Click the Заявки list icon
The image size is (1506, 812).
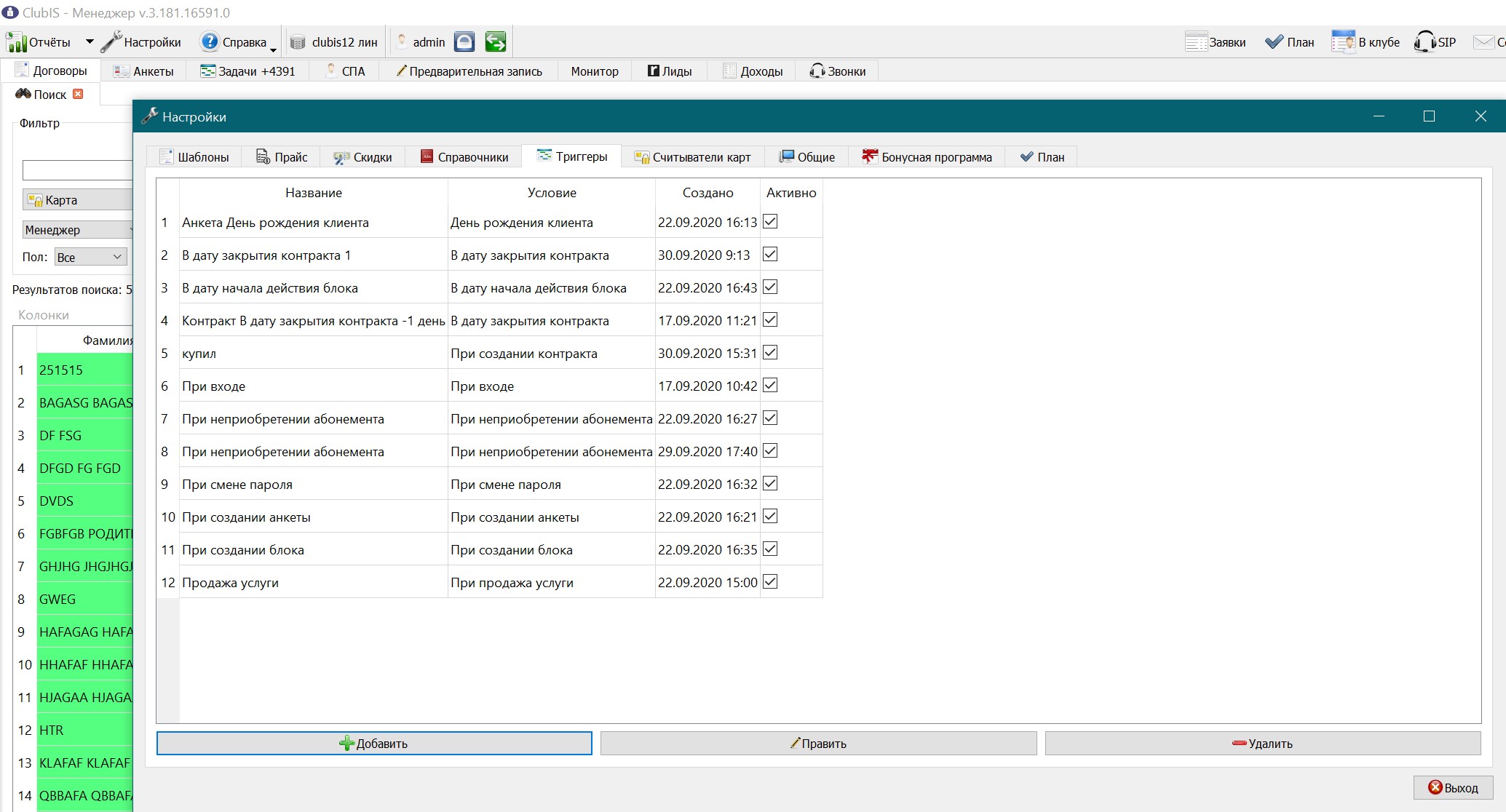pos(1196,41)
